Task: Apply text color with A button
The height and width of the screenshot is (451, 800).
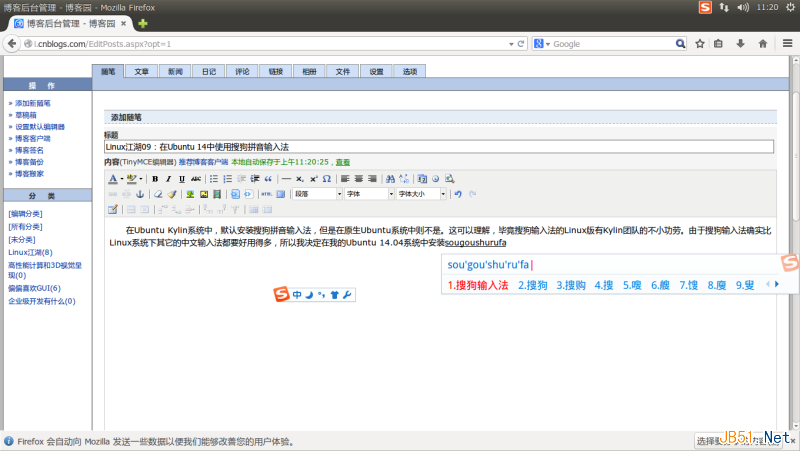Action: tap(113, 179)
